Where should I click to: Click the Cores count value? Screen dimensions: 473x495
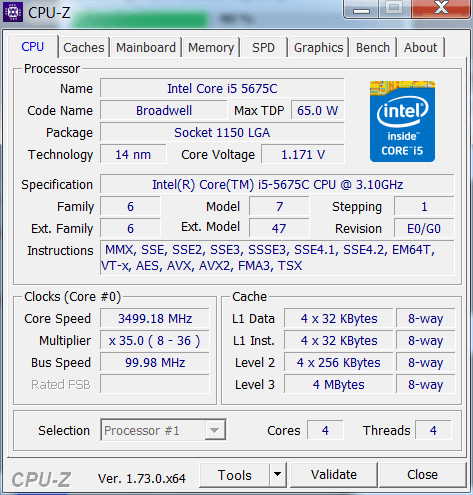325,430
